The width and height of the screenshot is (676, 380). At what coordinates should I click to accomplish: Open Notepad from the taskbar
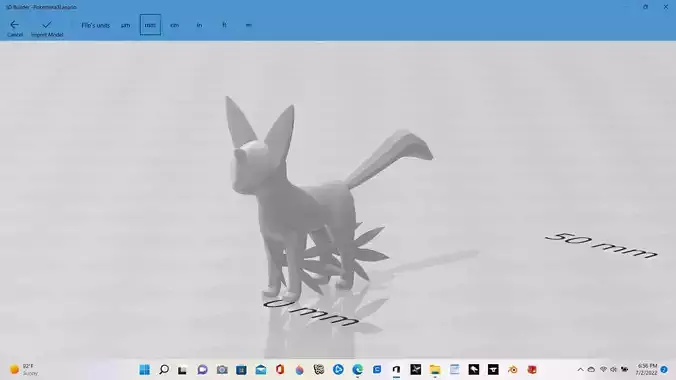454,370
